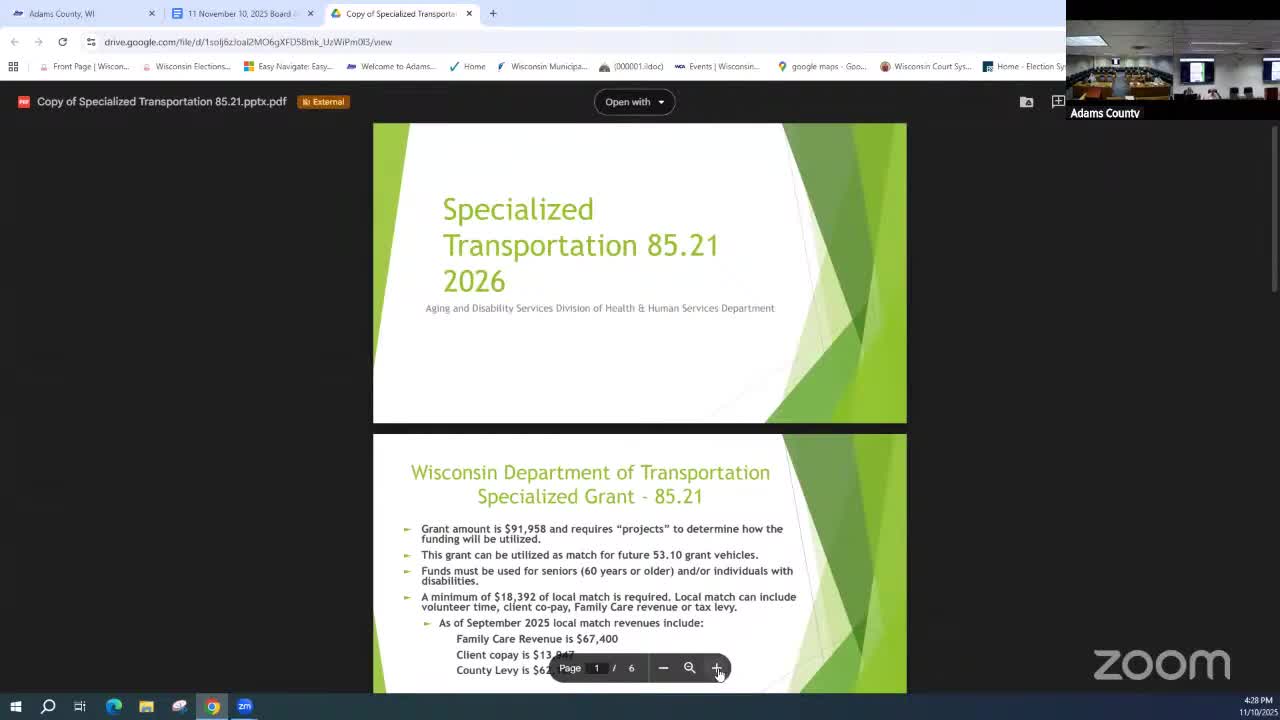Go forward to the next page
The width and height of the screenshot is (1280, 720).
[38, 42]
